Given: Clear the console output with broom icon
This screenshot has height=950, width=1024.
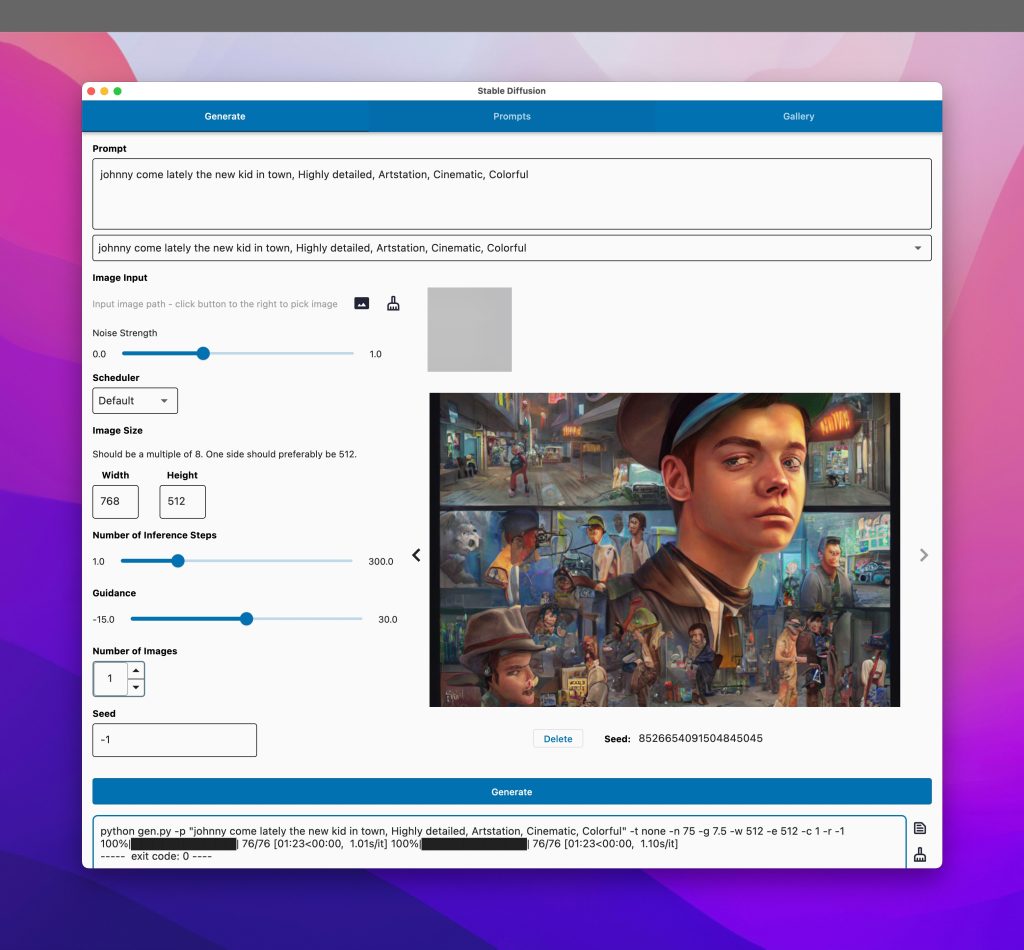Looking at the screenshot, I should (920, 854).
